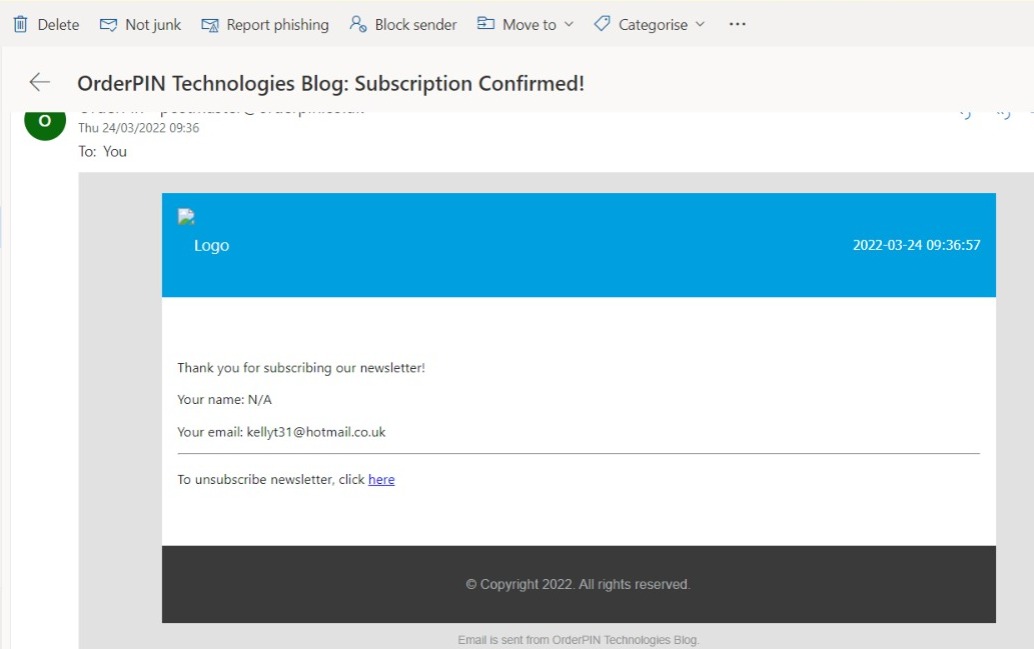Expand the Categorise dropdown chevron

[700, 24]
